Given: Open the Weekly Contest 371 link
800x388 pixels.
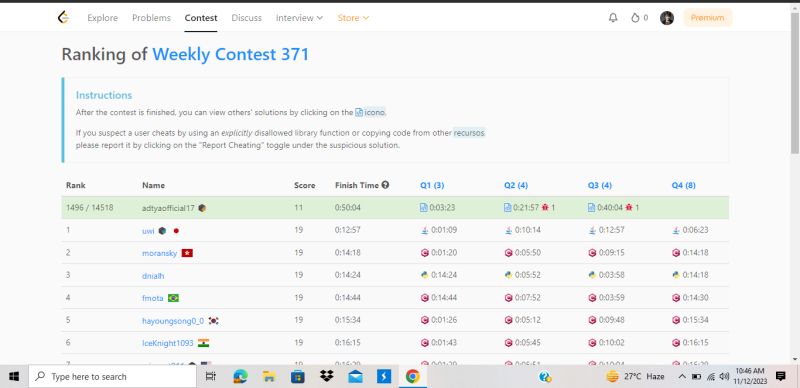Looking at the screenshot, I should click(x=231, y=54).
